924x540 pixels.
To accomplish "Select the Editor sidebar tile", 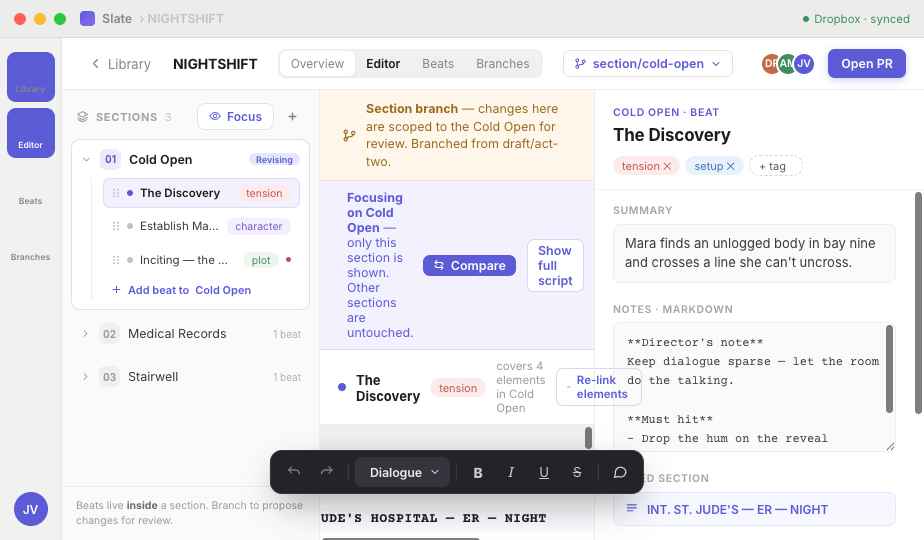I will pos(31,133).
